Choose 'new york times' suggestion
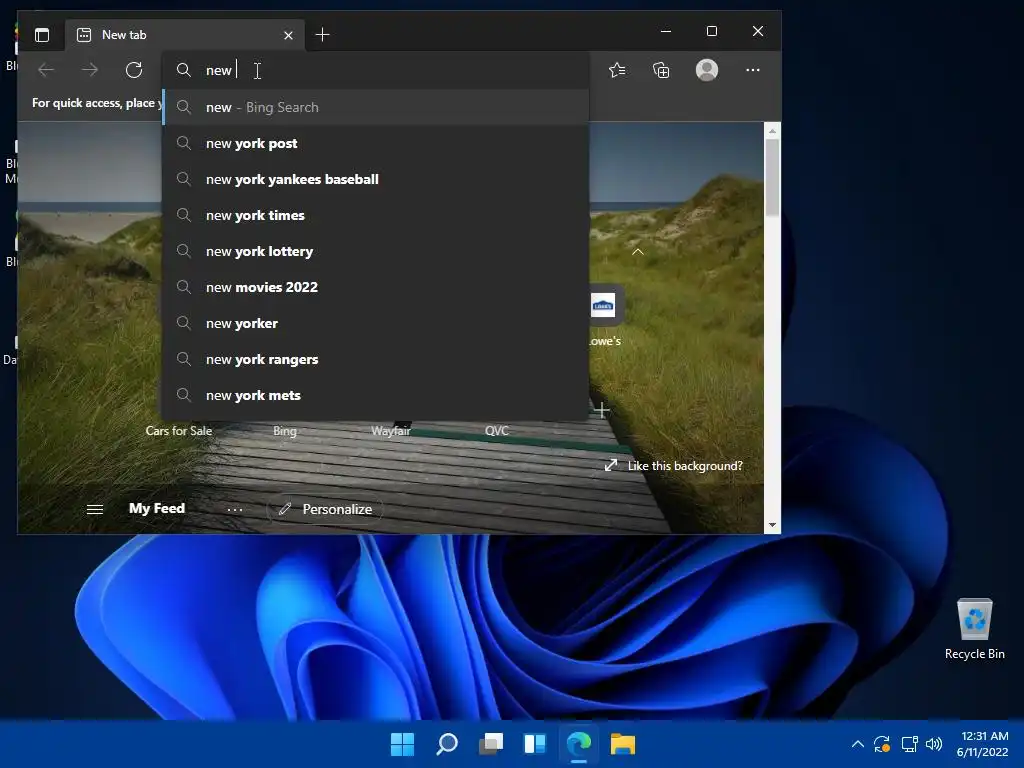The width and height of the screenshot is (1024, 768). (376, 215)
